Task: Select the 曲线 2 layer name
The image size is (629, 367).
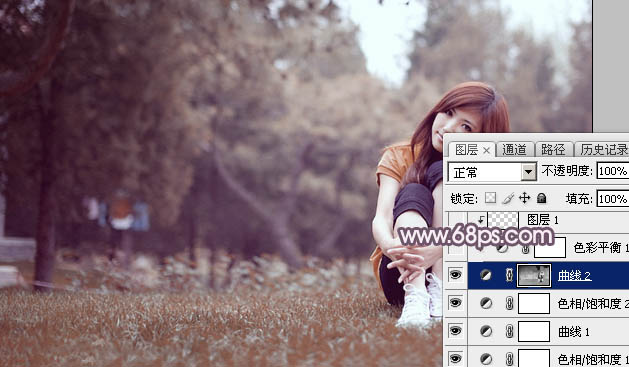Action: (x=574, y=276)
